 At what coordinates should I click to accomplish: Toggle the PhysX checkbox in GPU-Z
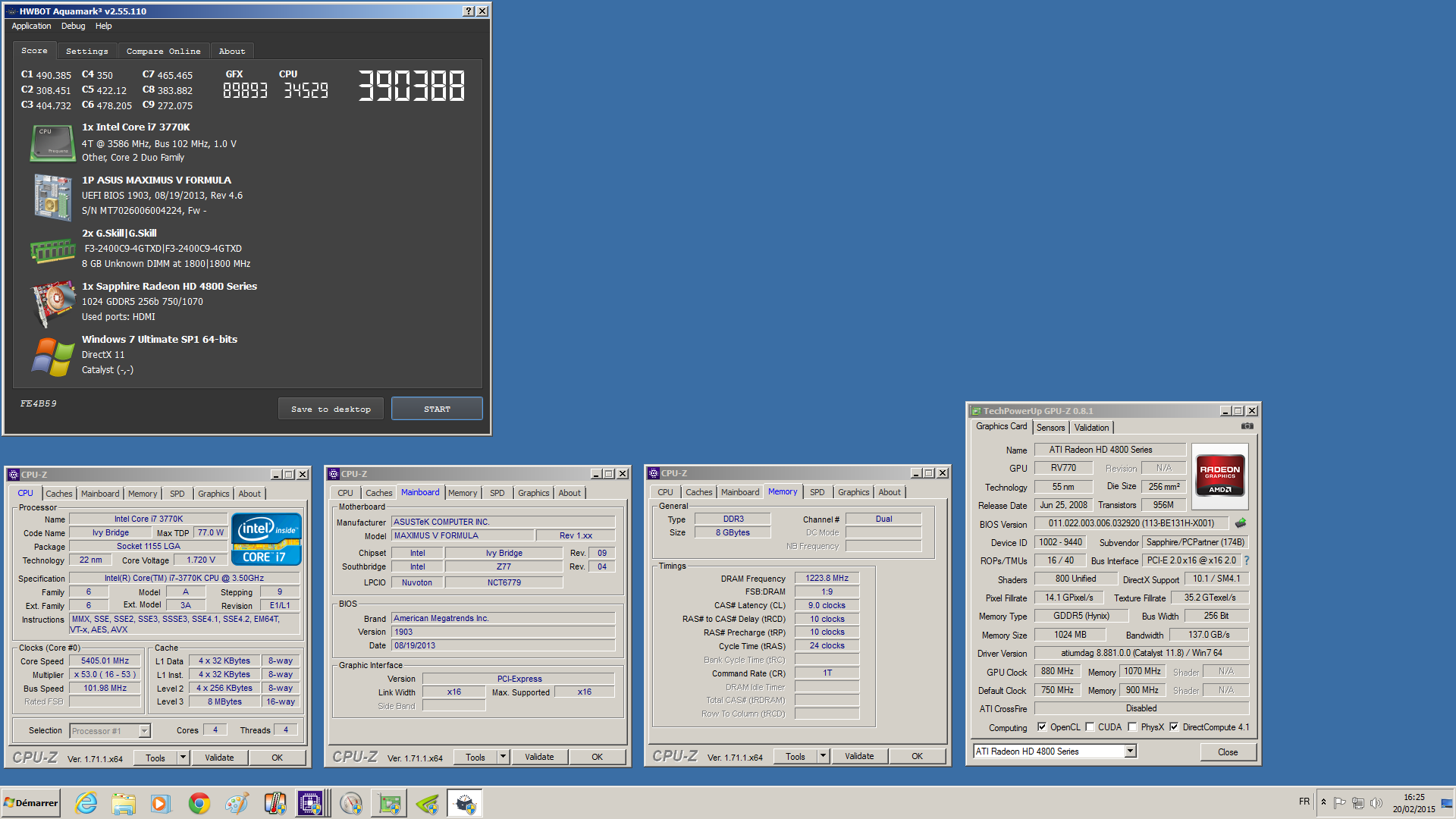(x=1132, y=726)
